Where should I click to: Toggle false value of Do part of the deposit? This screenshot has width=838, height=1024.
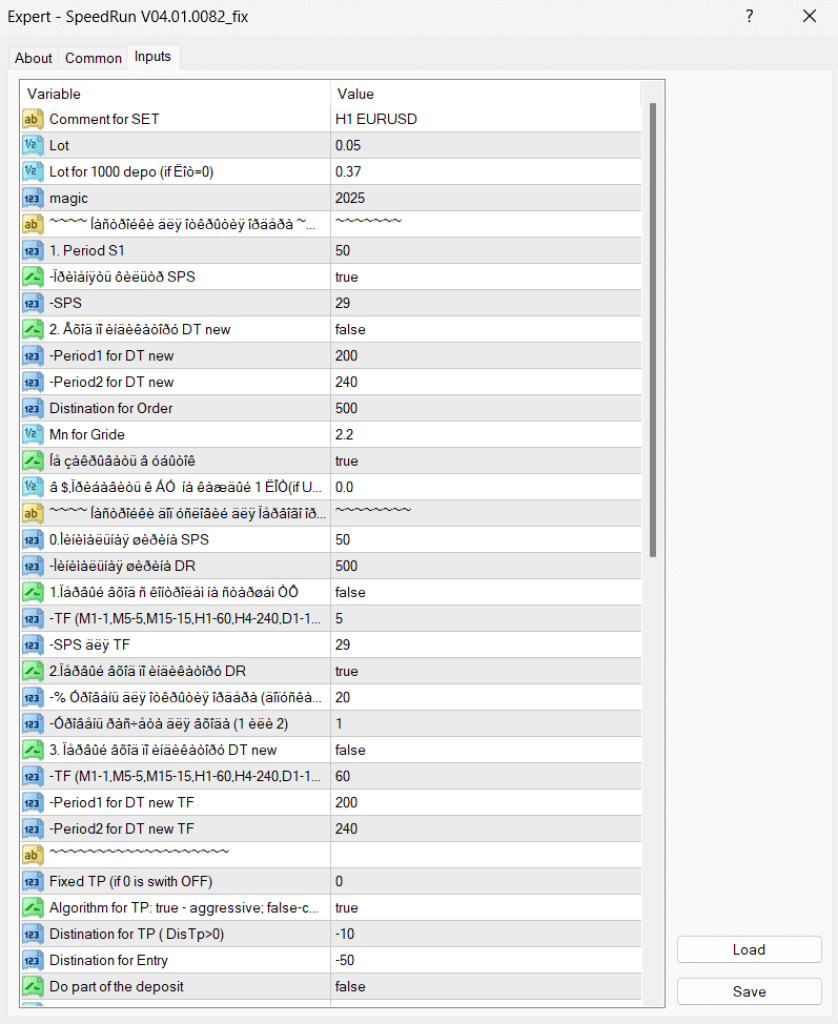[486, 987]
